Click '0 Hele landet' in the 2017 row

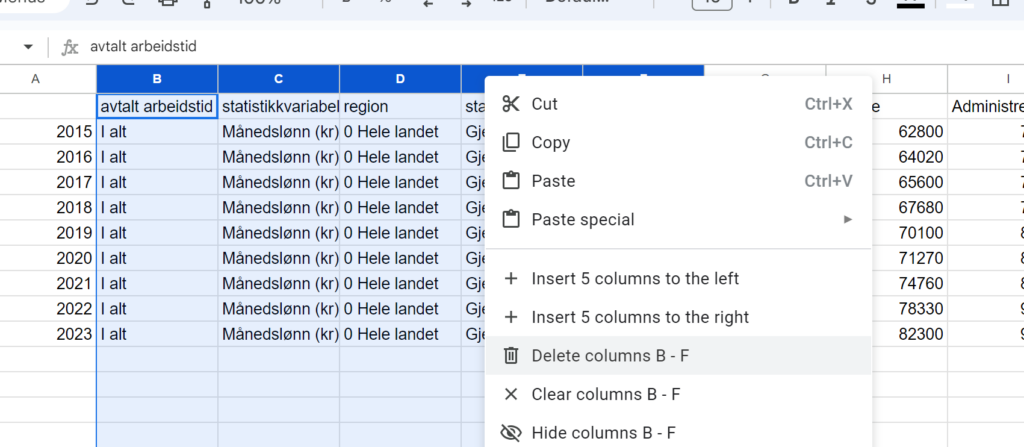pyautogui.click(x=400, y=182)
